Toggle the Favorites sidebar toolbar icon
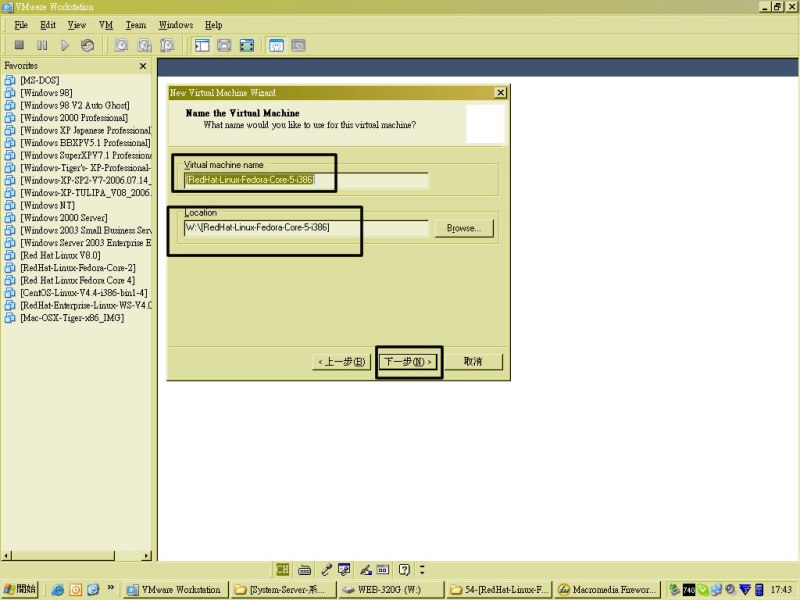This screenshot has height=600, width=800. click(202, 45)
